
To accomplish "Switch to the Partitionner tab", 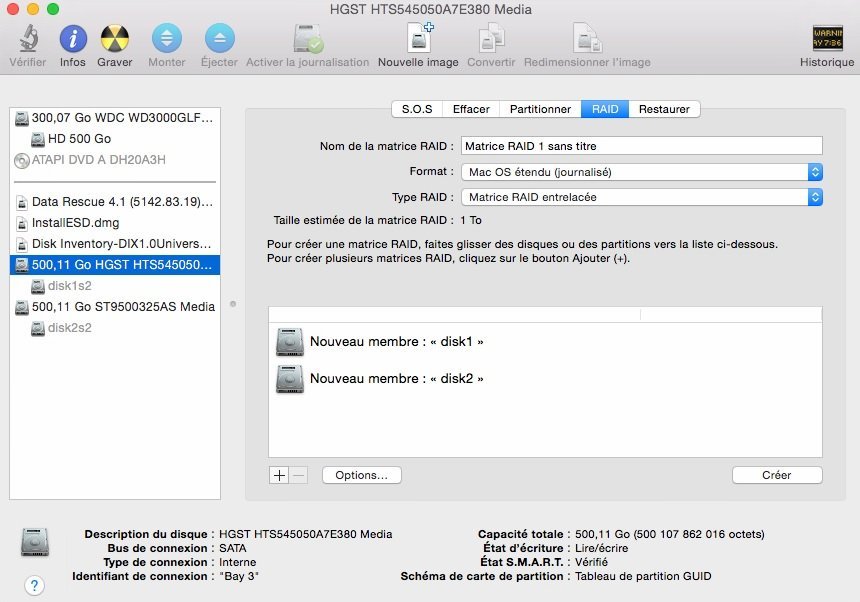I will (x=539, y=109).
